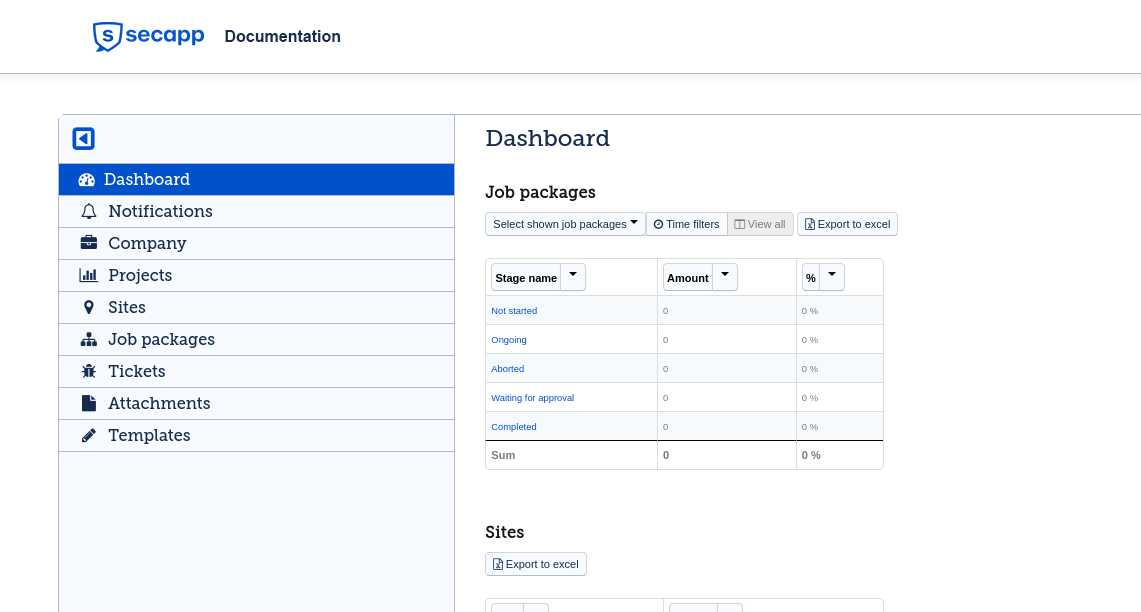This screenshot has width=1141, height=612.
Task: Open Dashboard in the sidebar
Action: coord(256,180)
